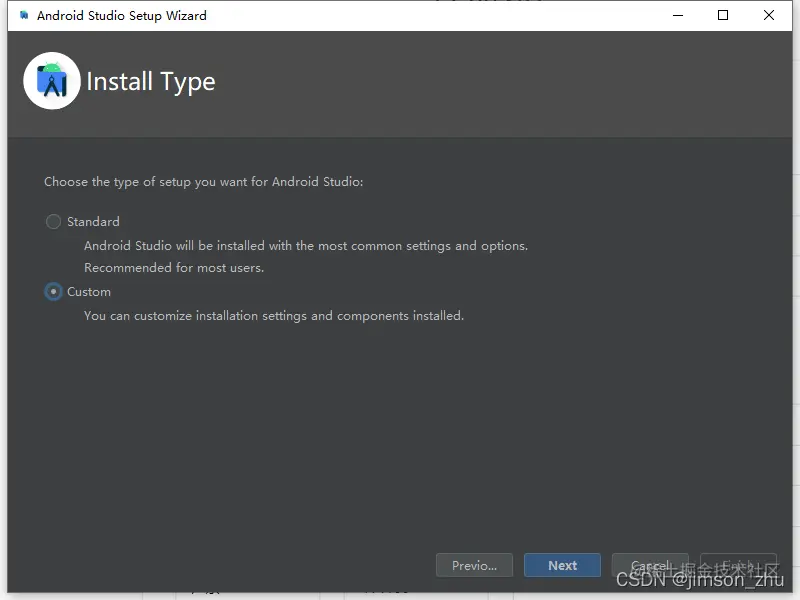
Task: Click the Android Studio logo in header
Action: (x=52, y=81)
